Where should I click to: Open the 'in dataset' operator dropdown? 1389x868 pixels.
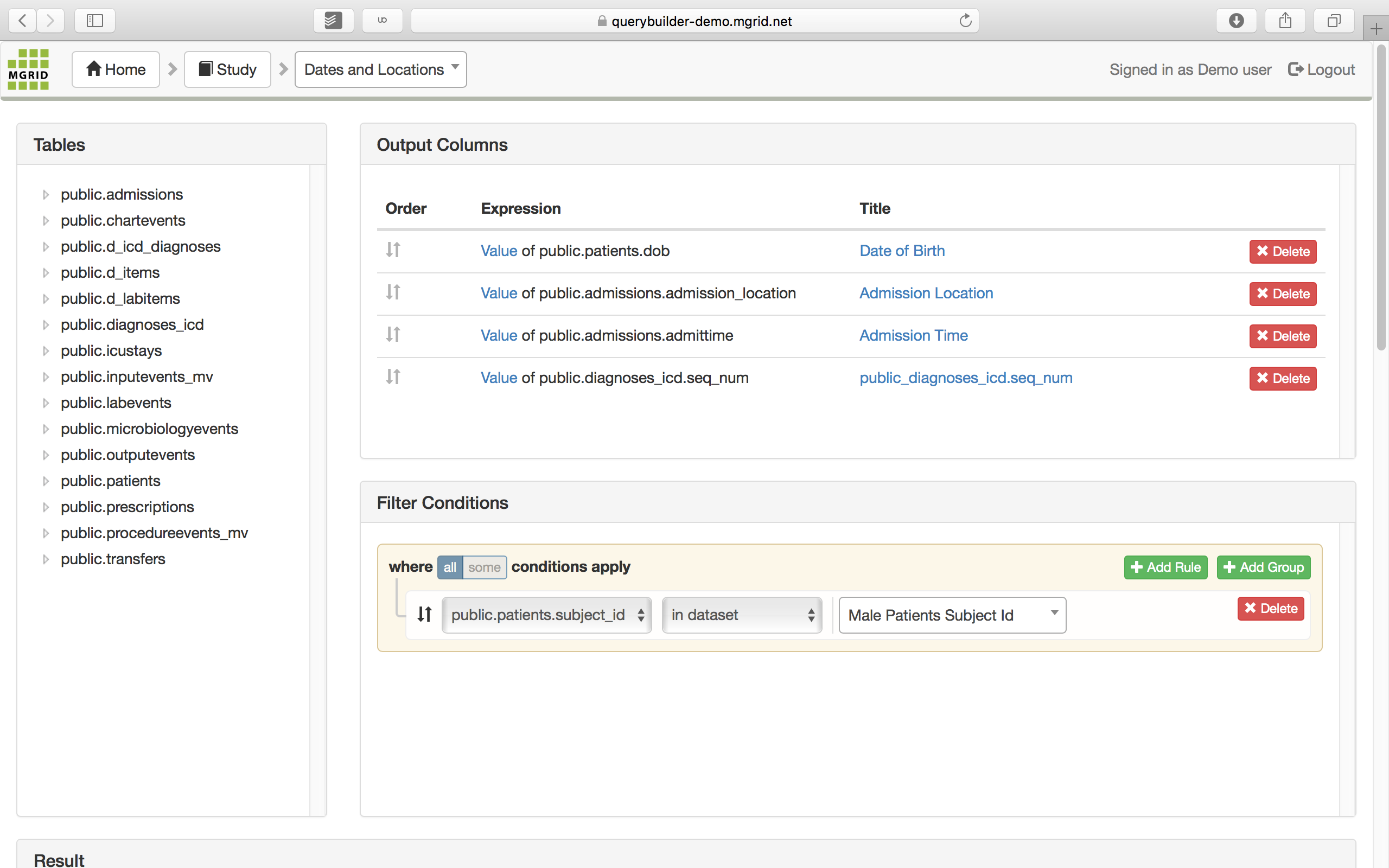pyautogui.click(x=742, y=615)
